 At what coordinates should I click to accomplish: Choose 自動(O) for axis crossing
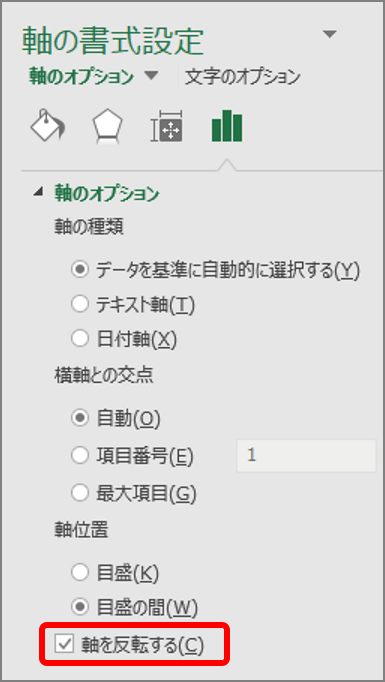80,418
